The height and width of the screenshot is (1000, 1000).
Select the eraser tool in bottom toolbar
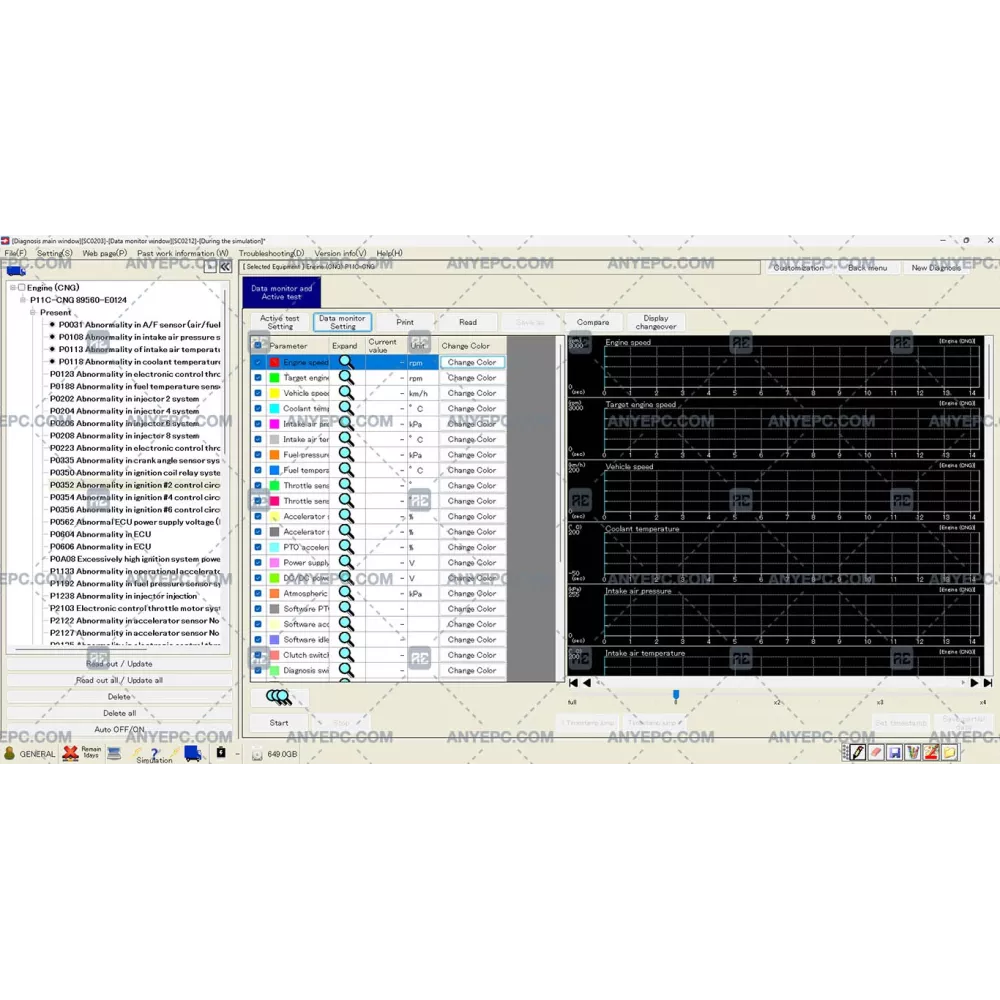[876, 753]
